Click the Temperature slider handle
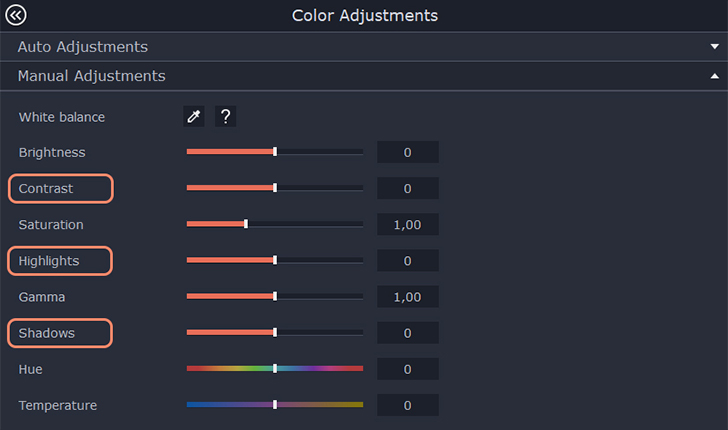 point(275,404)
